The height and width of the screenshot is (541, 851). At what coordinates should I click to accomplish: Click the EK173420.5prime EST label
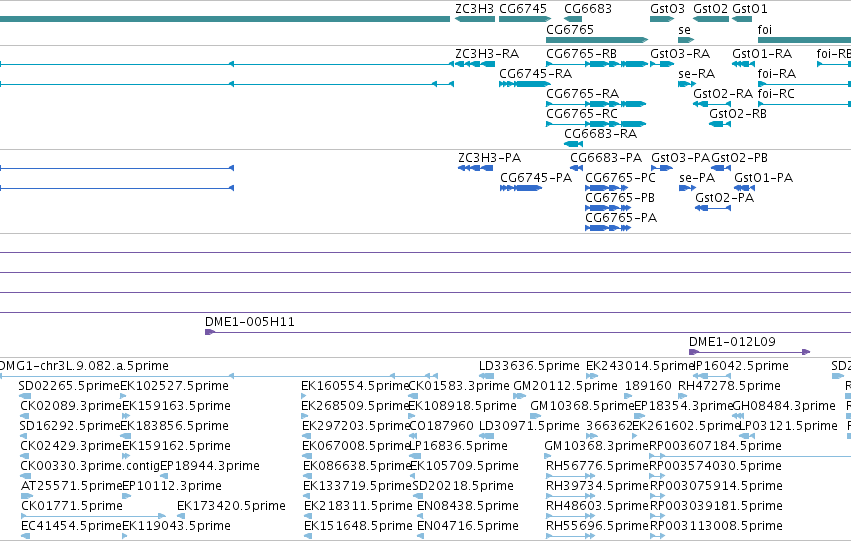point(231,507)
